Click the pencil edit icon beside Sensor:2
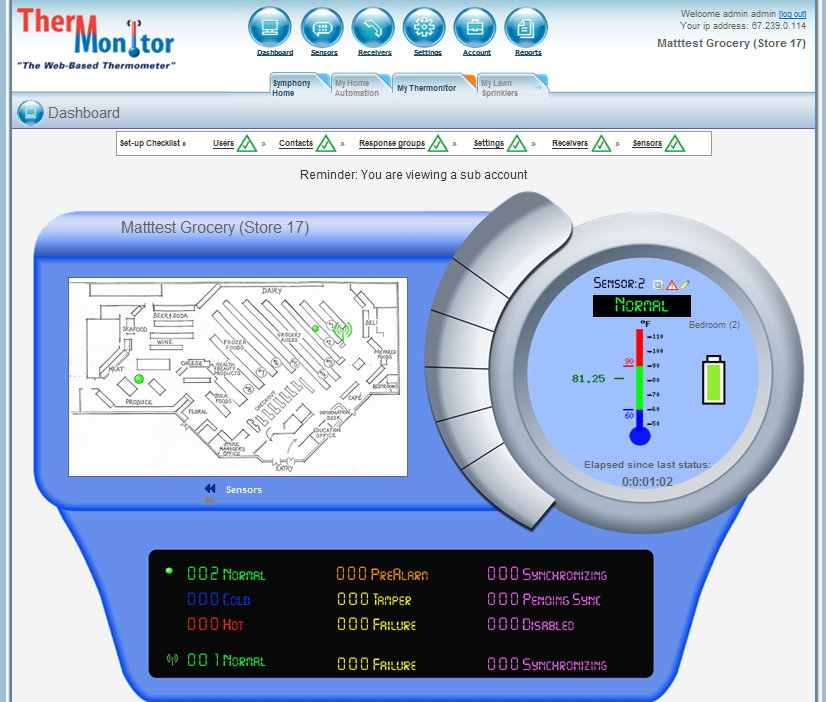 [x=685, y=285]
